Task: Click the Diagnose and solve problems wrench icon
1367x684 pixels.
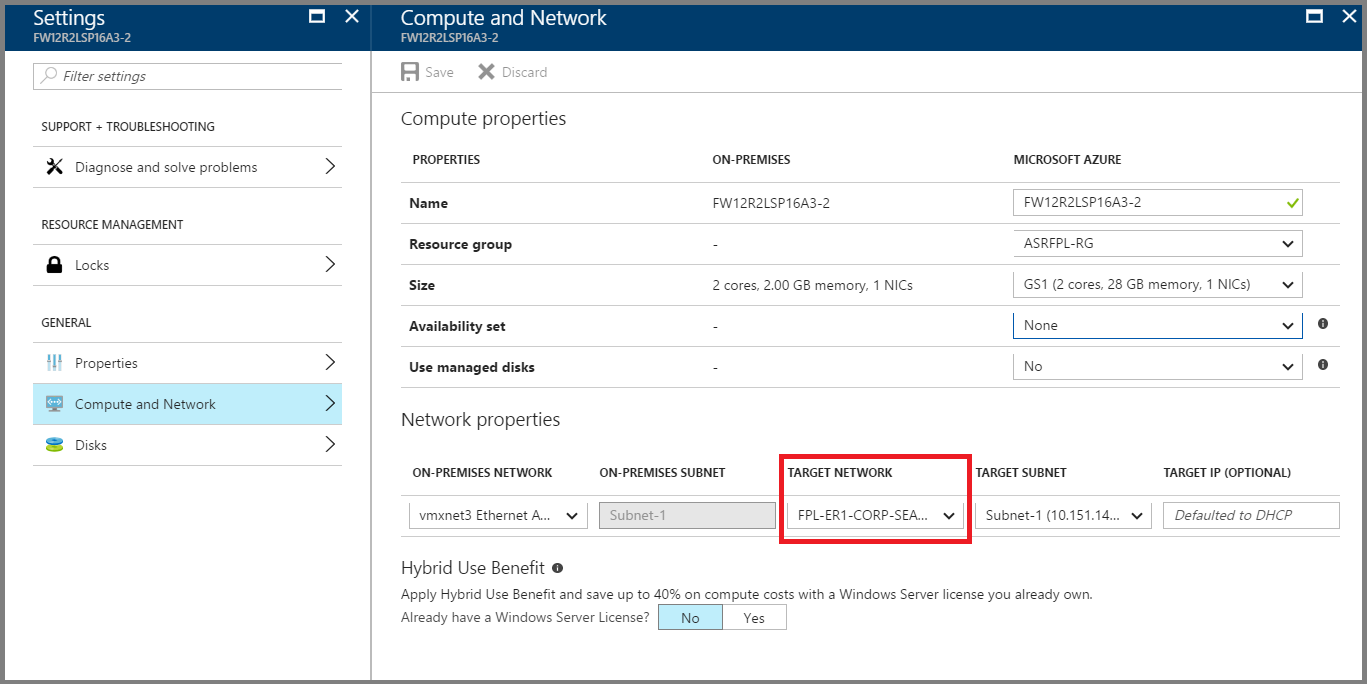Action: (x=55, y=166)
